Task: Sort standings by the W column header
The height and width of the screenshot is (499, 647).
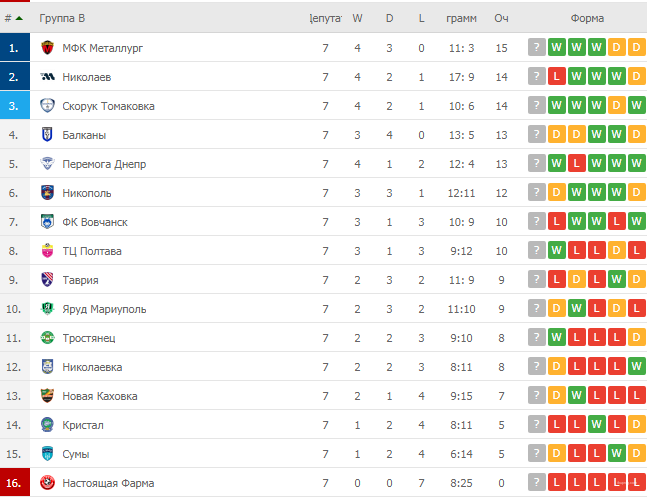Action: (x=357, y=18)
